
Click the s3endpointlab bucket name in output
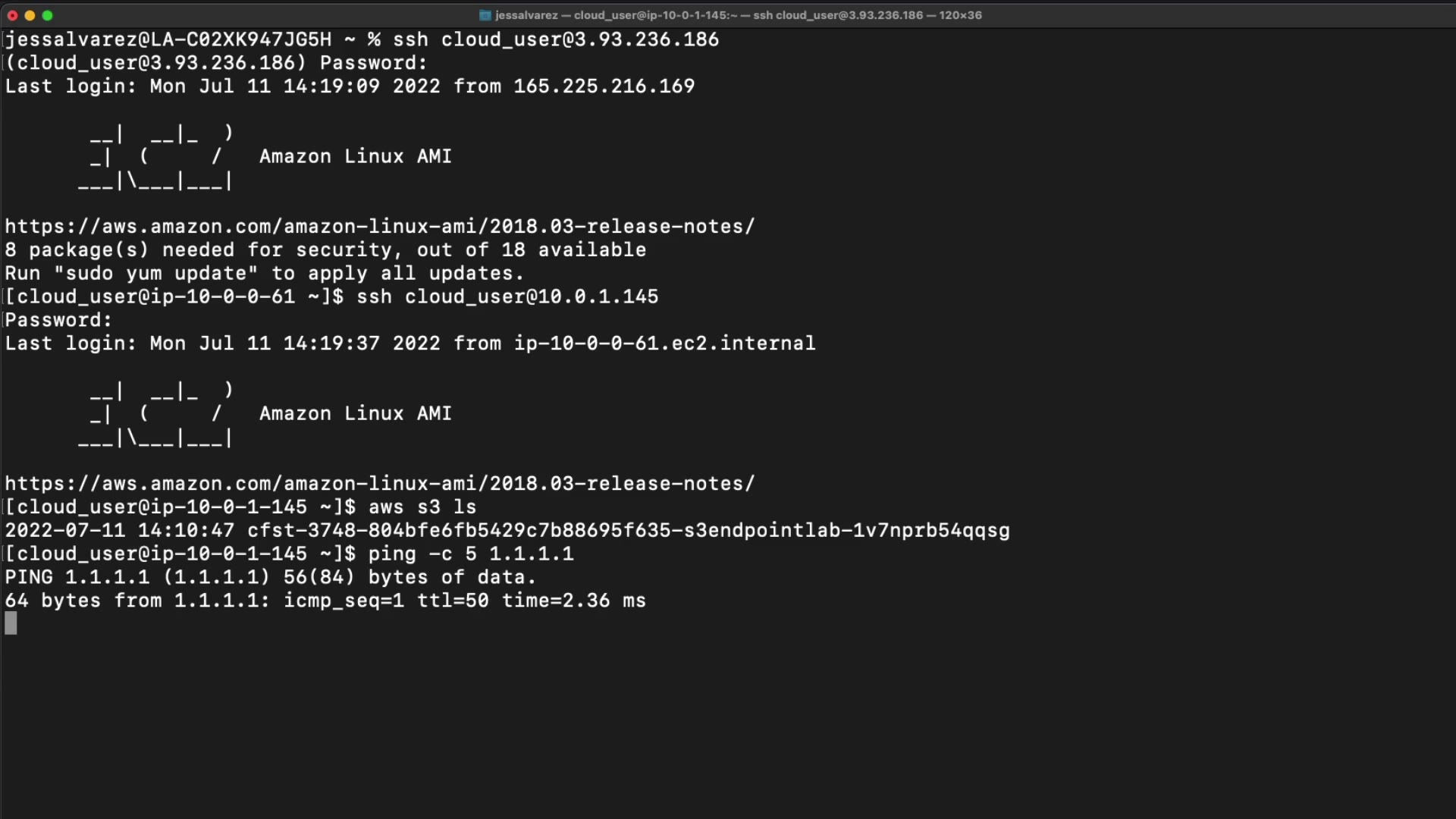coord(628,531)
